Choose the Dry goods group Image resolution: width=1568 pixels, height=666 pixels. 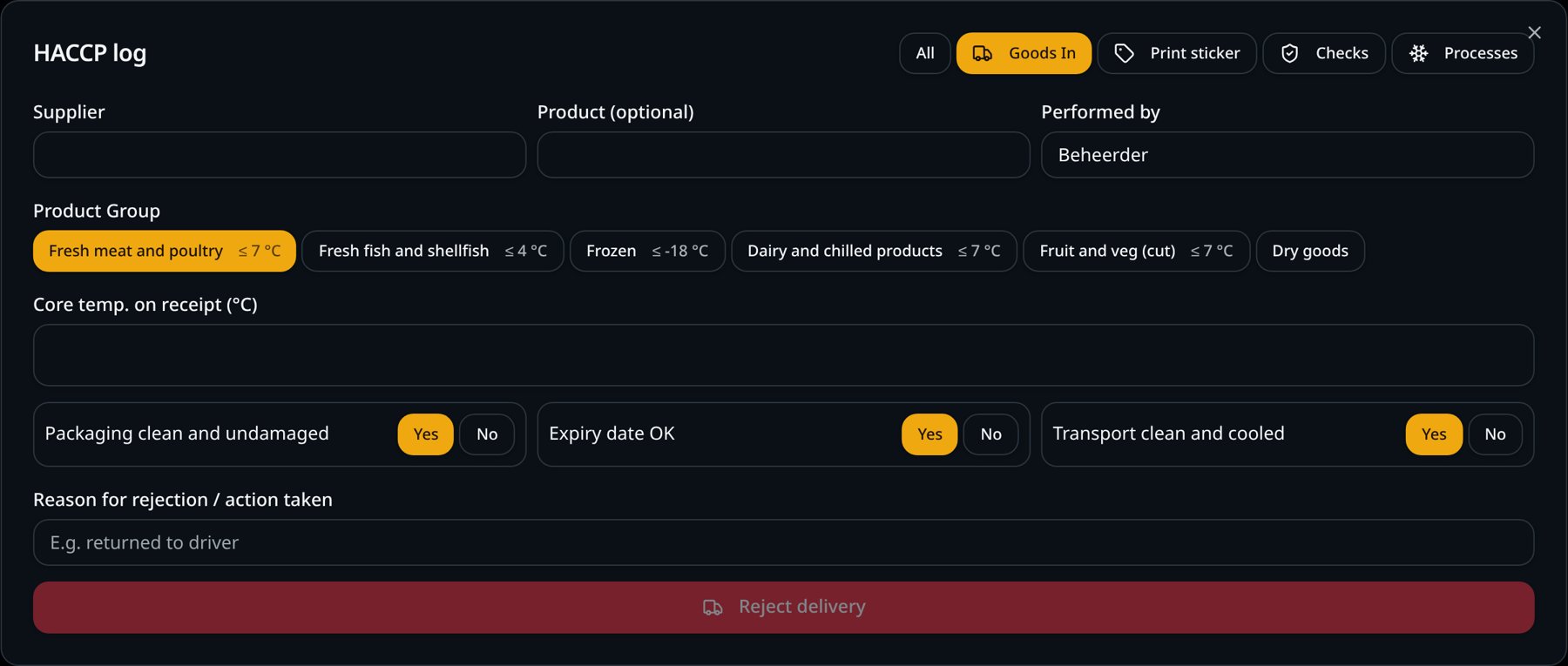click(1310, 251)
